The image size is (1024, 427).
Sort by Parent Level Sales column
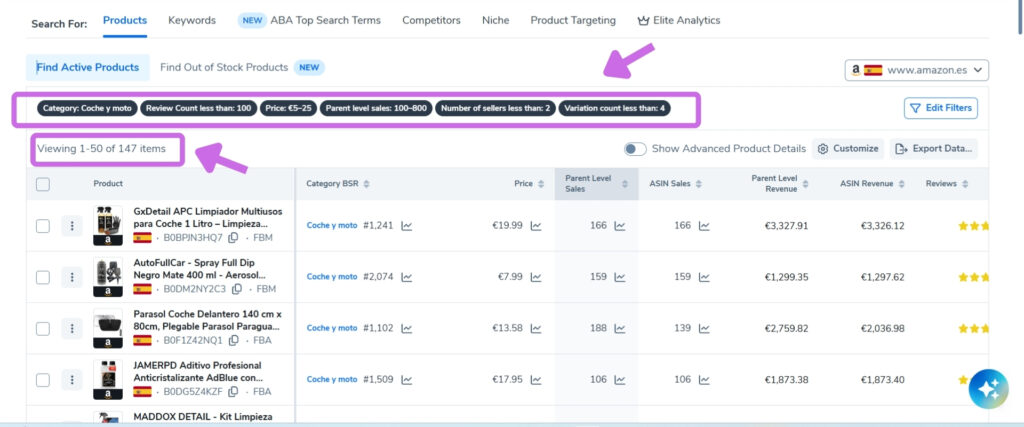pyautogui.click(x=596, y=183)
